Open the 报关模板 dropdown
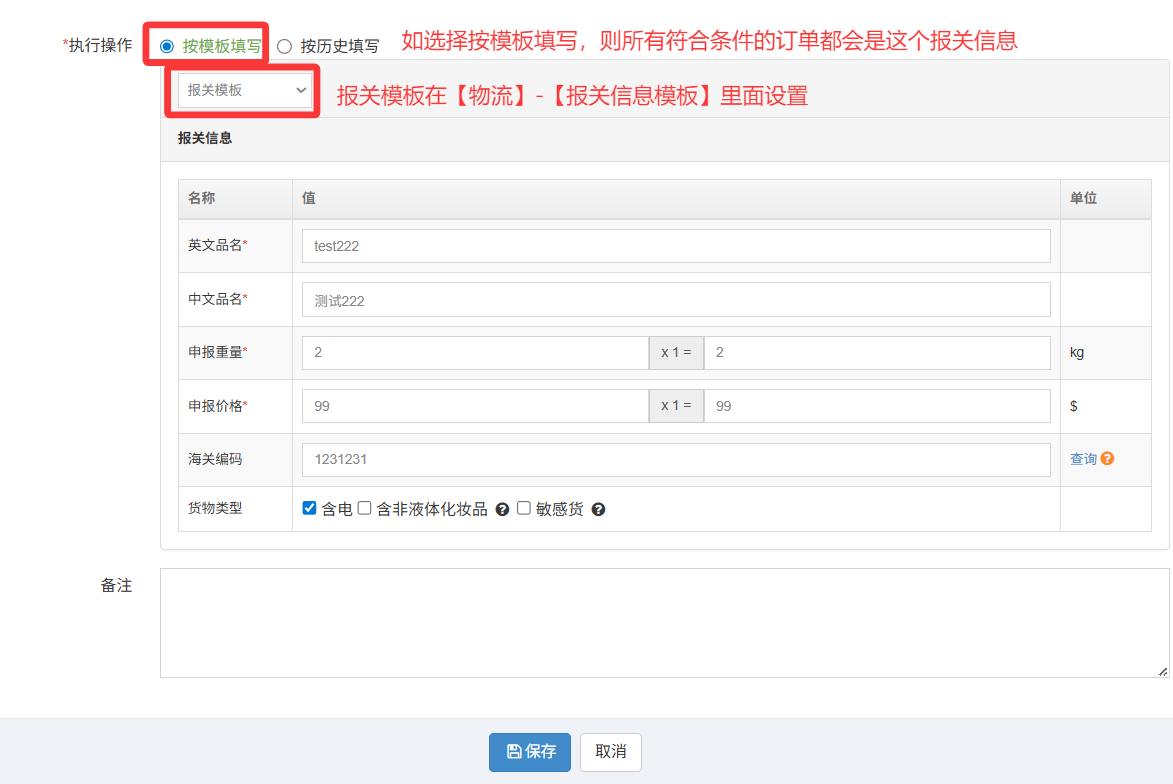The image size is (1173, 784). coord(246,90)
